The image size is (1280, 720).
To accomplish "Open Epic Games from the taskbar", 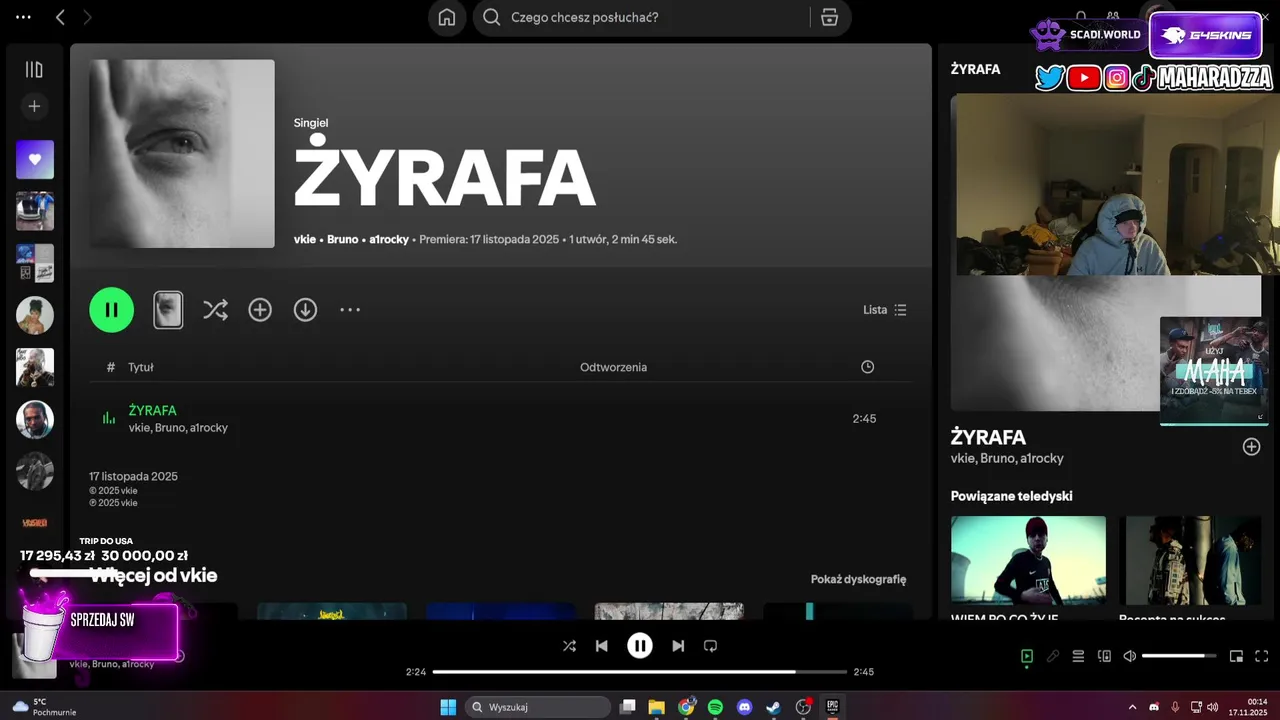I will pos(832,707).
